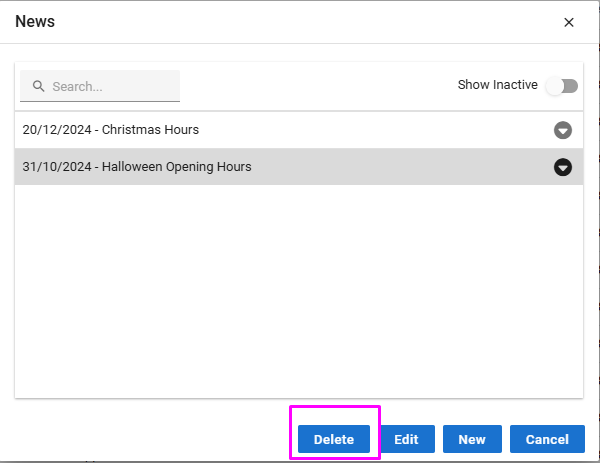
Task: Expand the Halloween Opening Hours row arrow
Action: 563,167
